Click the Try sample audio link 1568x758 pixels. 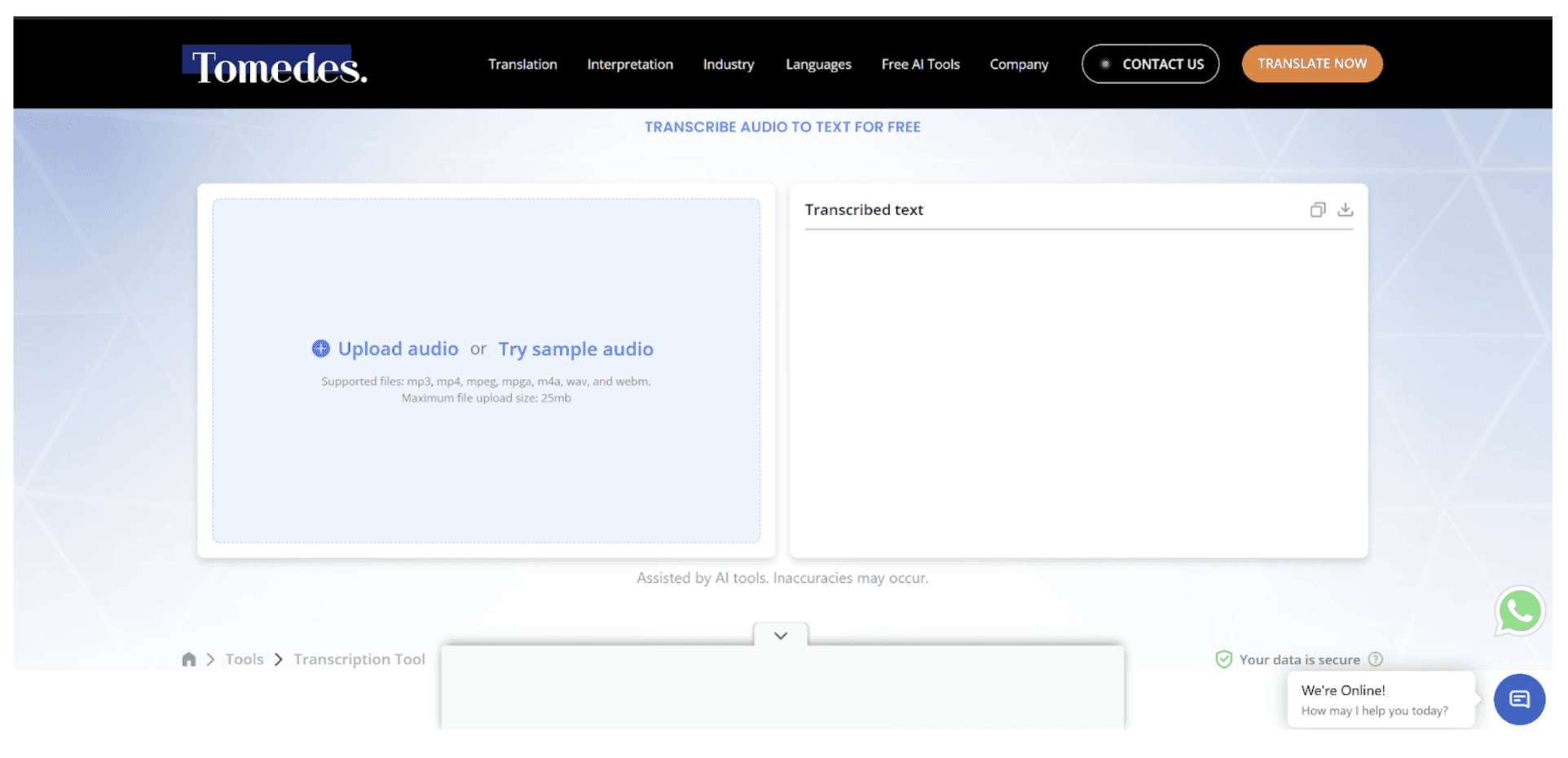click(575, 348)
